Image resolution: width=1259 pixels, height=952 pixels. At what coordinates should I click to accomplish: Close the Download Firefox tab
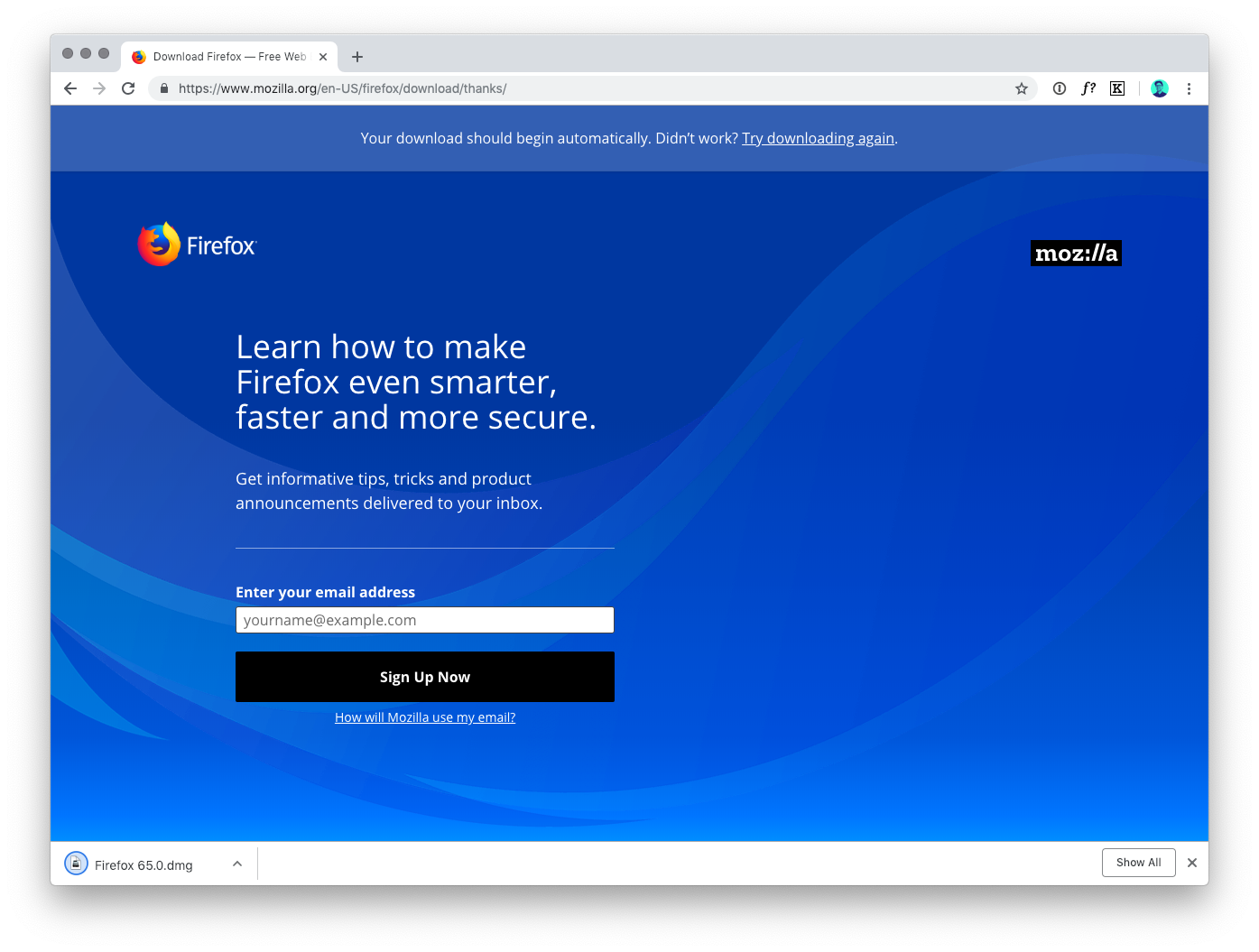tap(323, 57)
